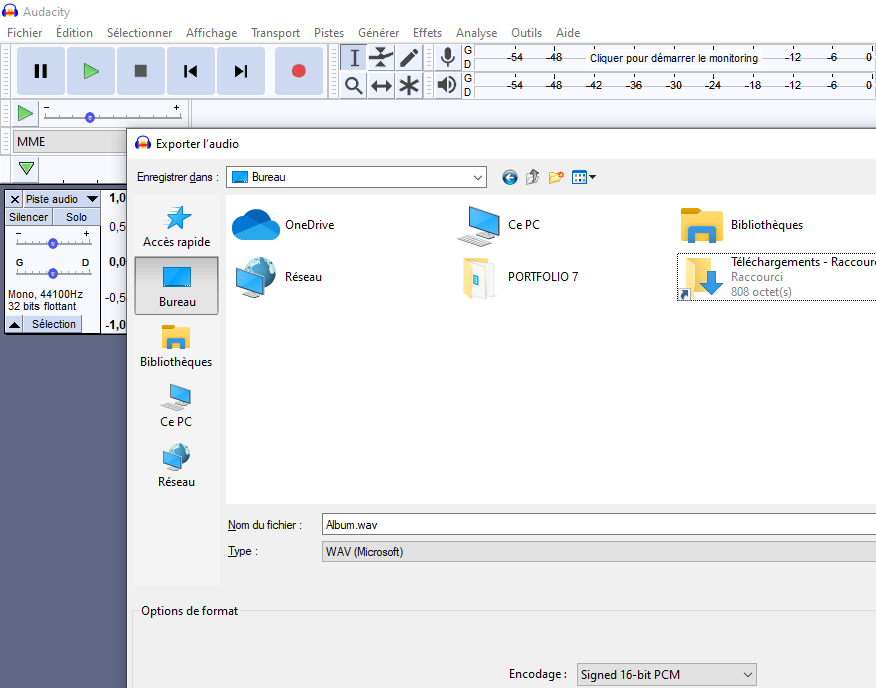Click the microphone recording meter icon

pyautogui.click(x=447, y=58)
